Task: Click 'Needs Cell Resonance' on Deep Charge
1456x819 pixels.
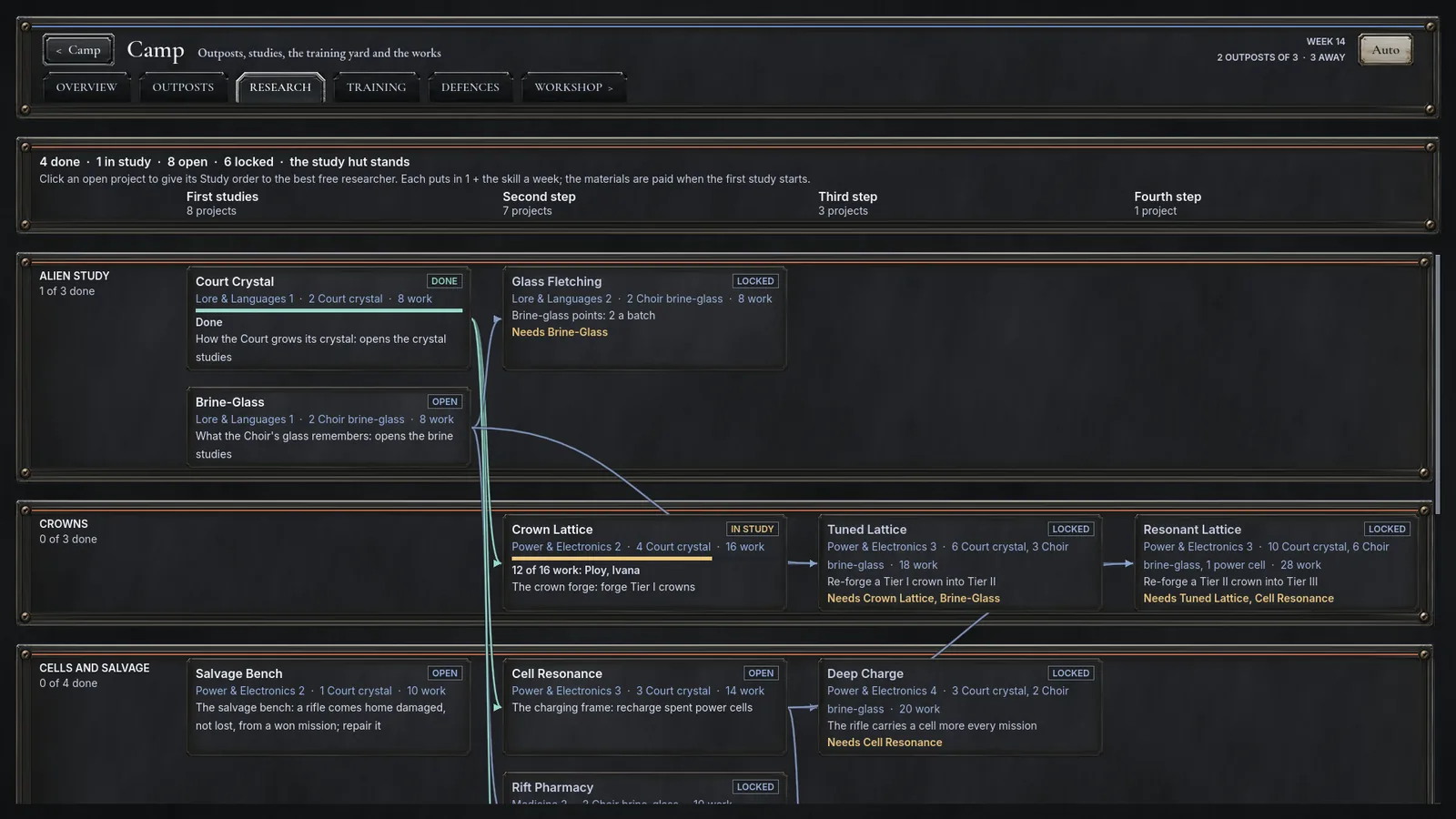Action: coord(885,743)
